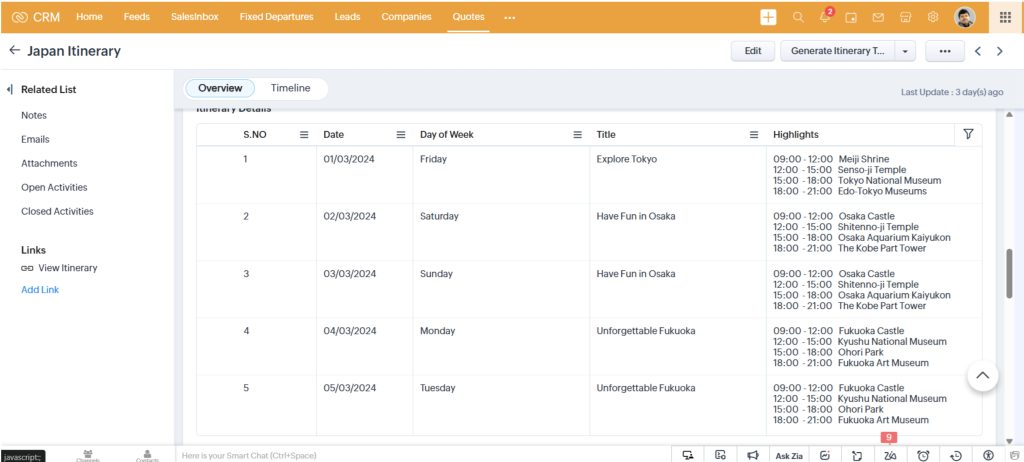The width and height of the screenshot is (1024, 462).
Task: Open the Title column menu
Action: pyautogui.click(x=754, y=135)
